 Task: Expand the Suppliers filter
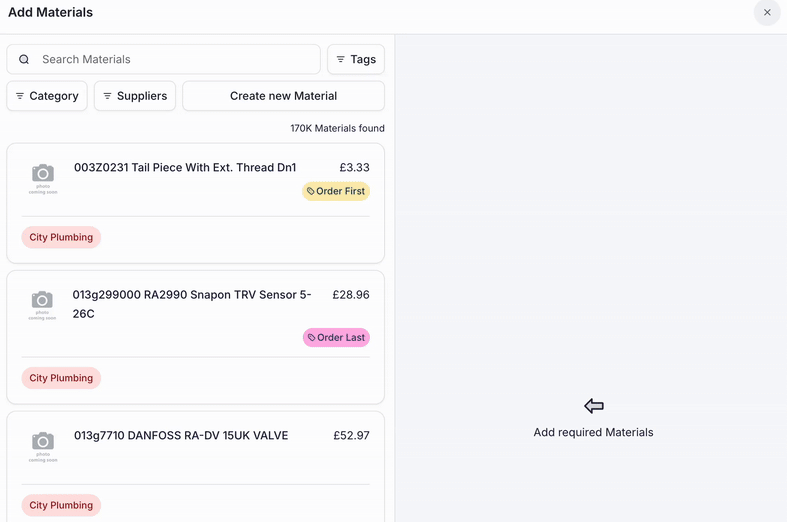click(x=135, y=96)
